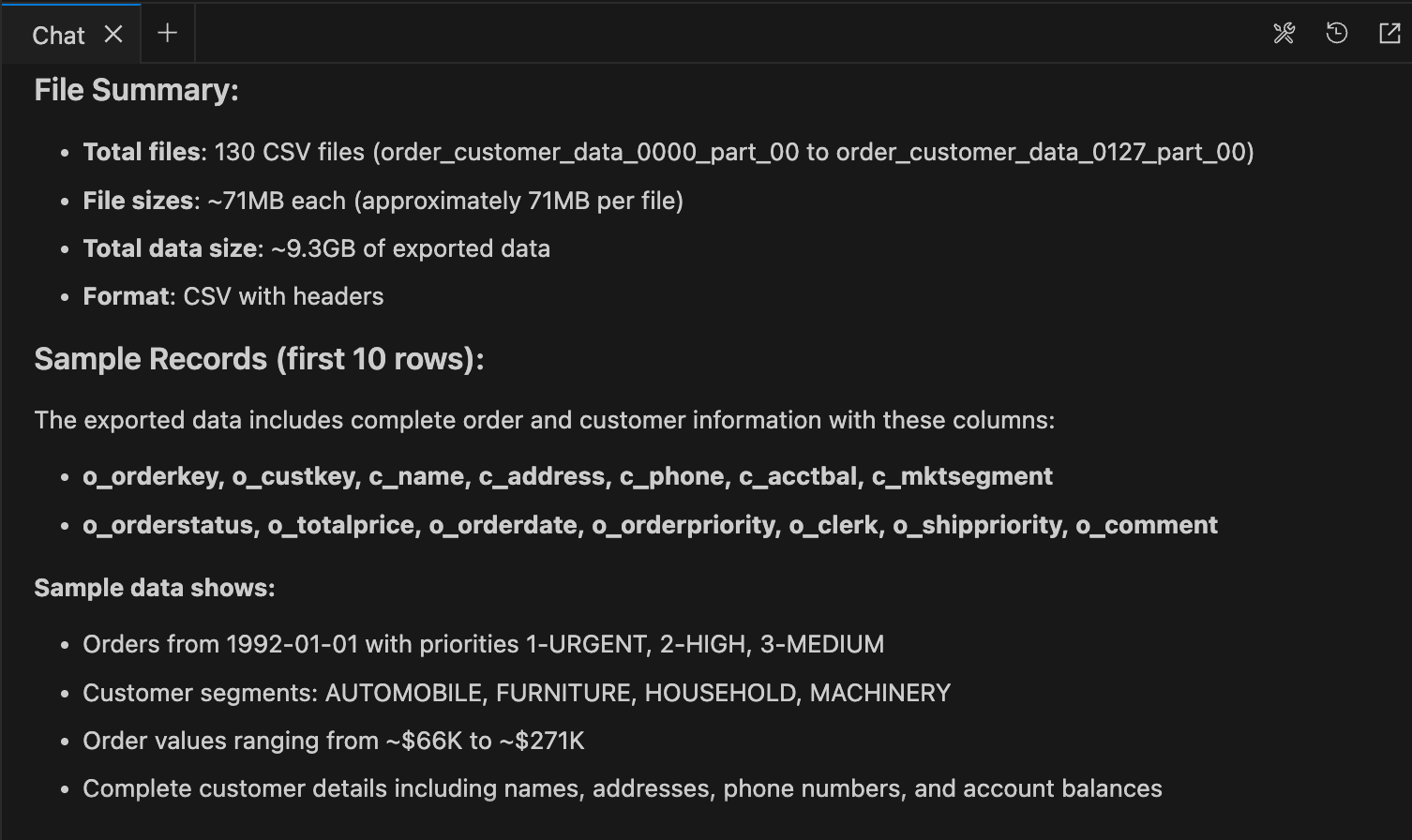
Task: Click the Complete customer details bullet
Action: click(x=622, y=788)
